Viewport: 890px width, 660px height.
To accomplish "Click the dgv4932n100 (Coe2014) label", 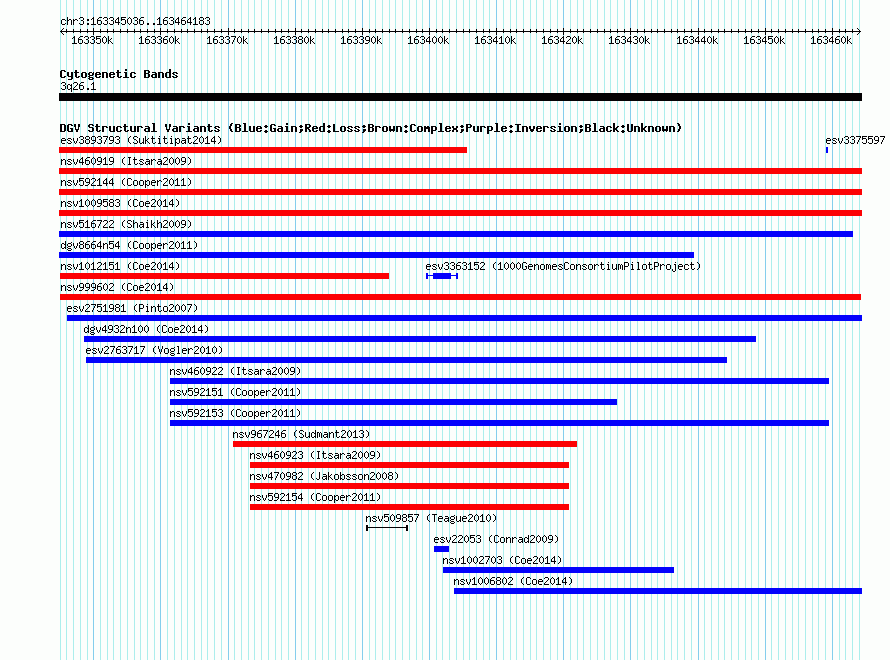I will pyautogui.click(x=146, y=329).
